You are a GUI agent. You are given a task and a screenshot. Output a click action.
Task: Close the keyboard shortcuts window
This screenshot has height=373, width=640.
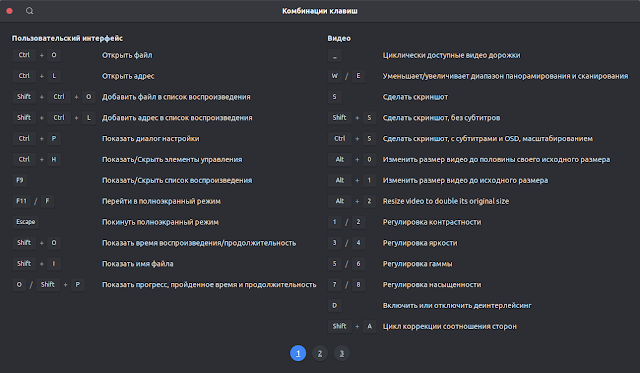tap(9, 11)
